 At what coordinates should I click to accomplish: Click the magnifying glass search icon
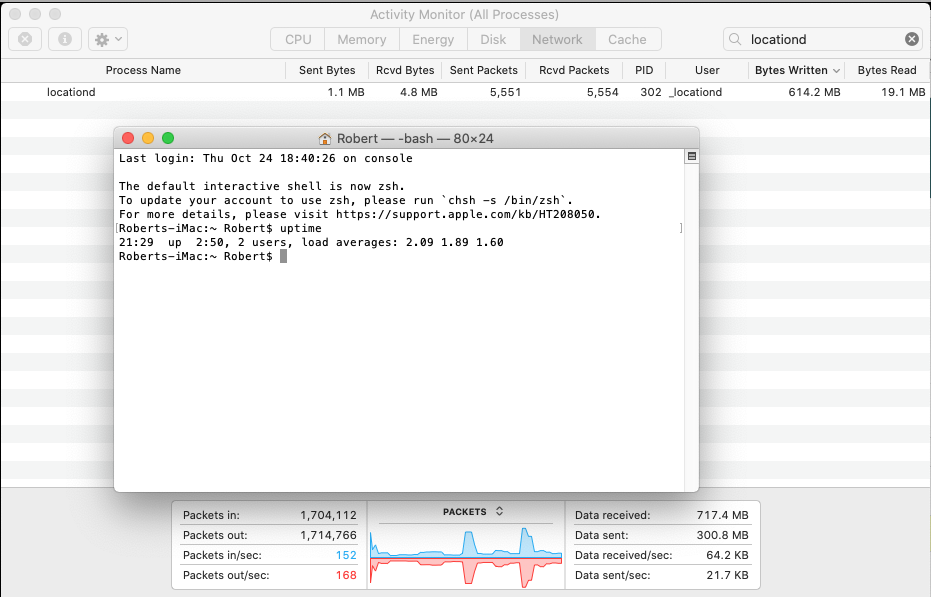tap(735, 39)
